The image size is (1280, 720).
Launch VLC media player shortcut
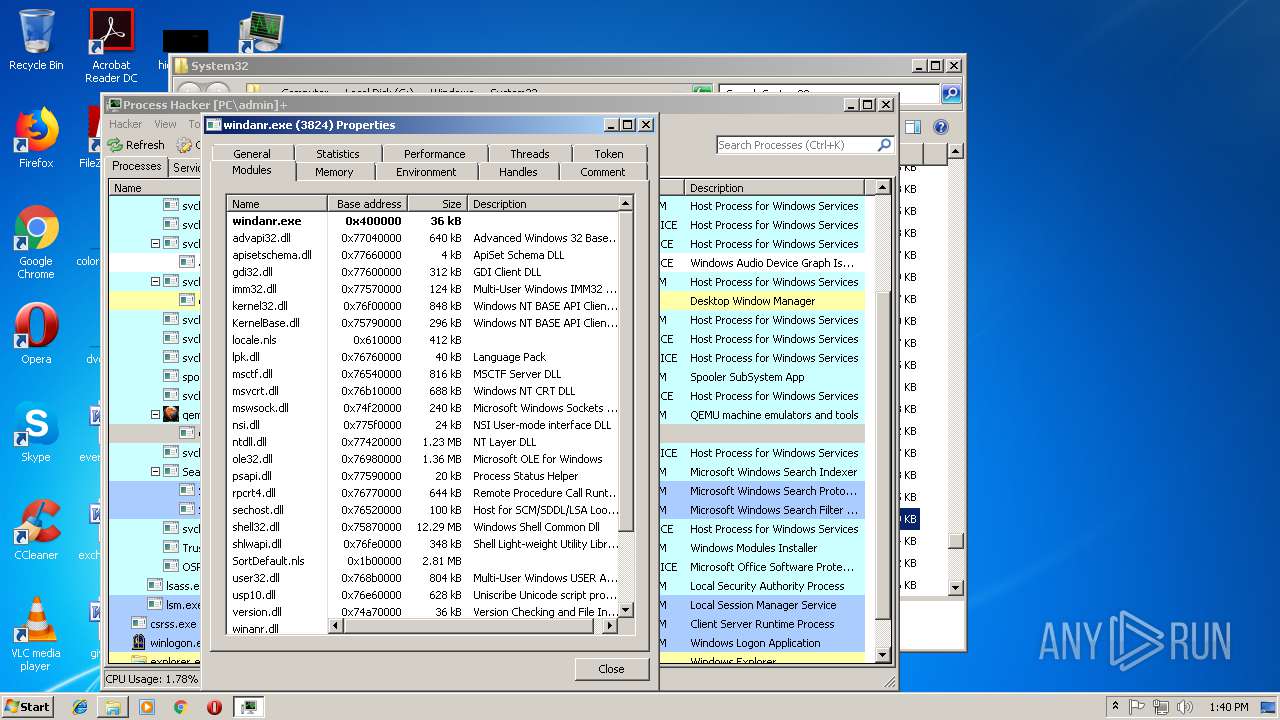pyautogui.click(x=36, y=634)
